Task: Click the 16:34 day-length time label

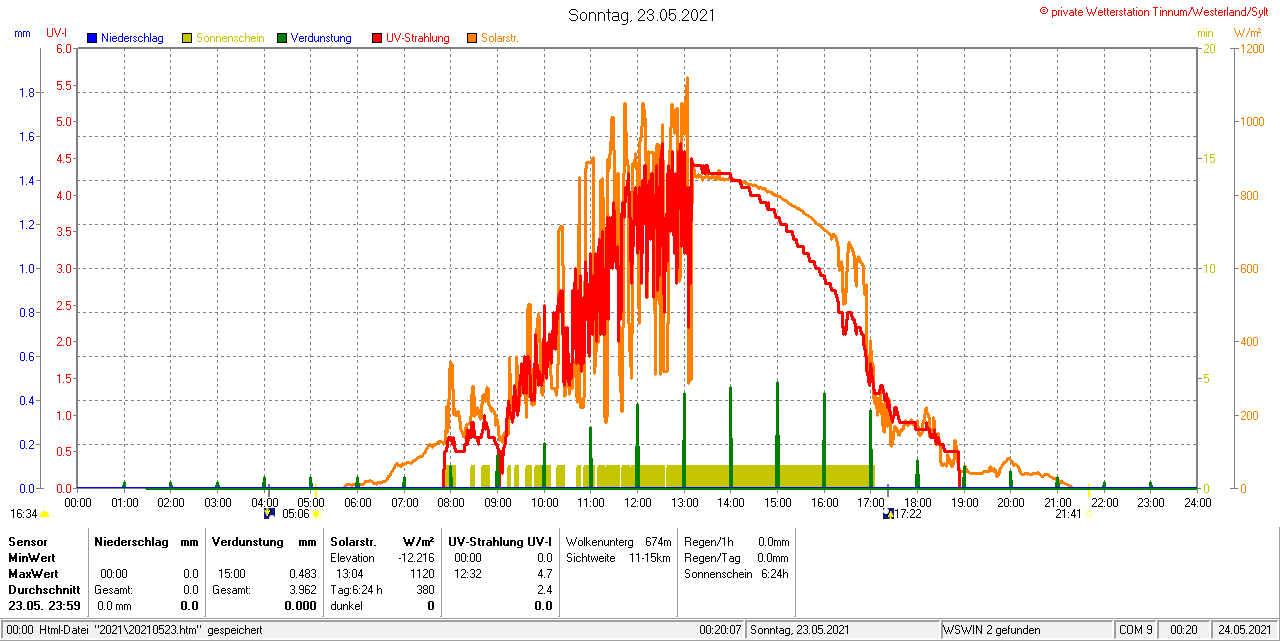Action: coord(24,514)
